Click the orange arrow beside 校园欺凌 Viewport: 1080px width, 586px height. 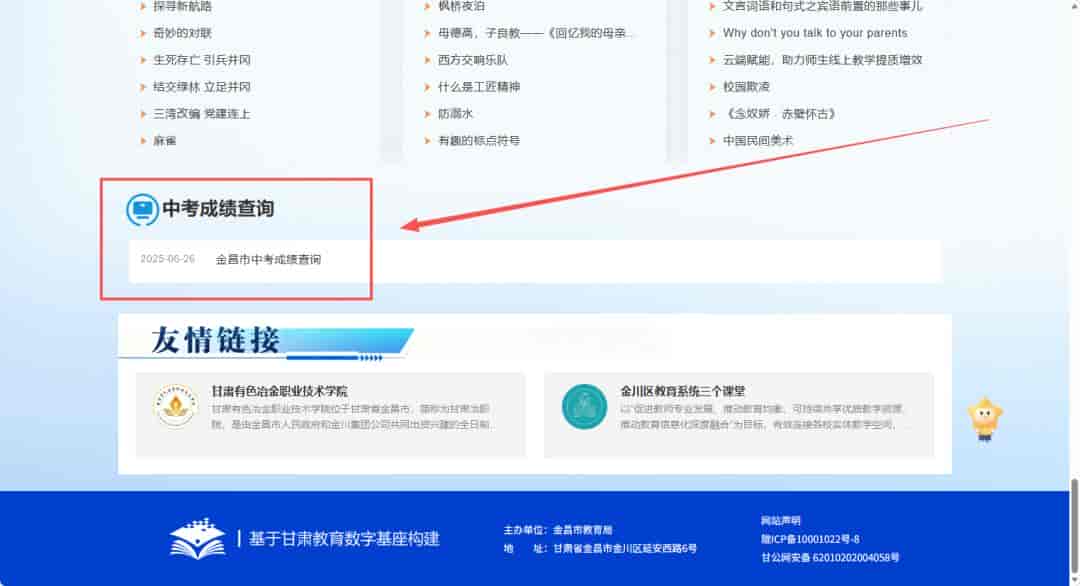pos(712,87)
